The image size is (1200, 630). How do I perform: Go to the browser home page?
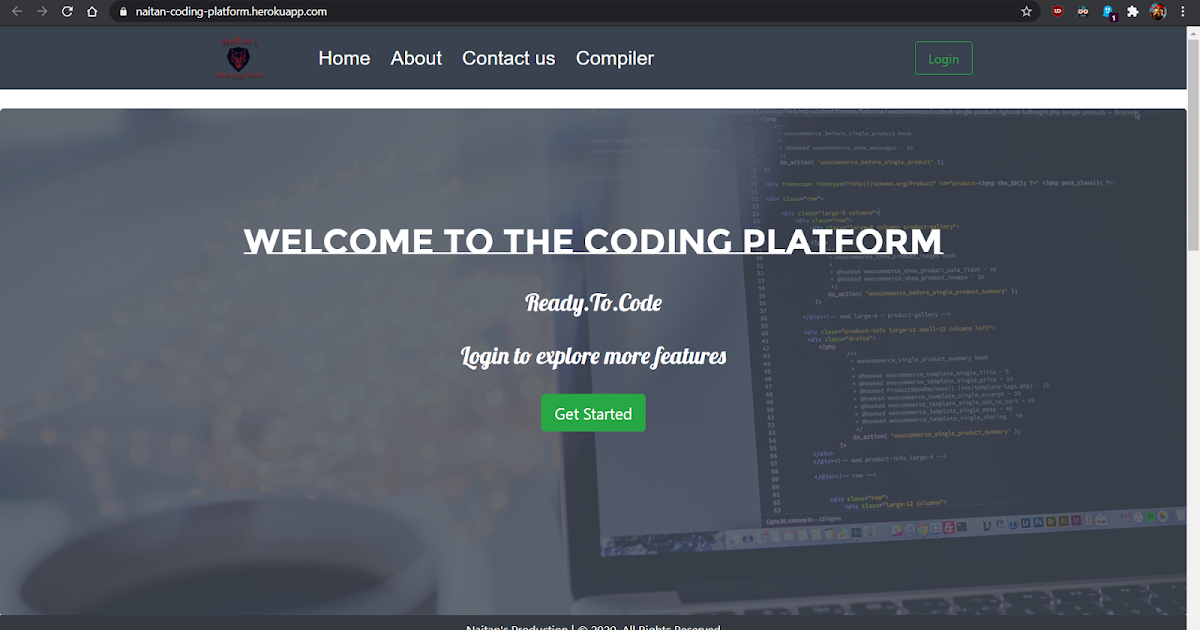pyautogui.click(x=91, y=12)
